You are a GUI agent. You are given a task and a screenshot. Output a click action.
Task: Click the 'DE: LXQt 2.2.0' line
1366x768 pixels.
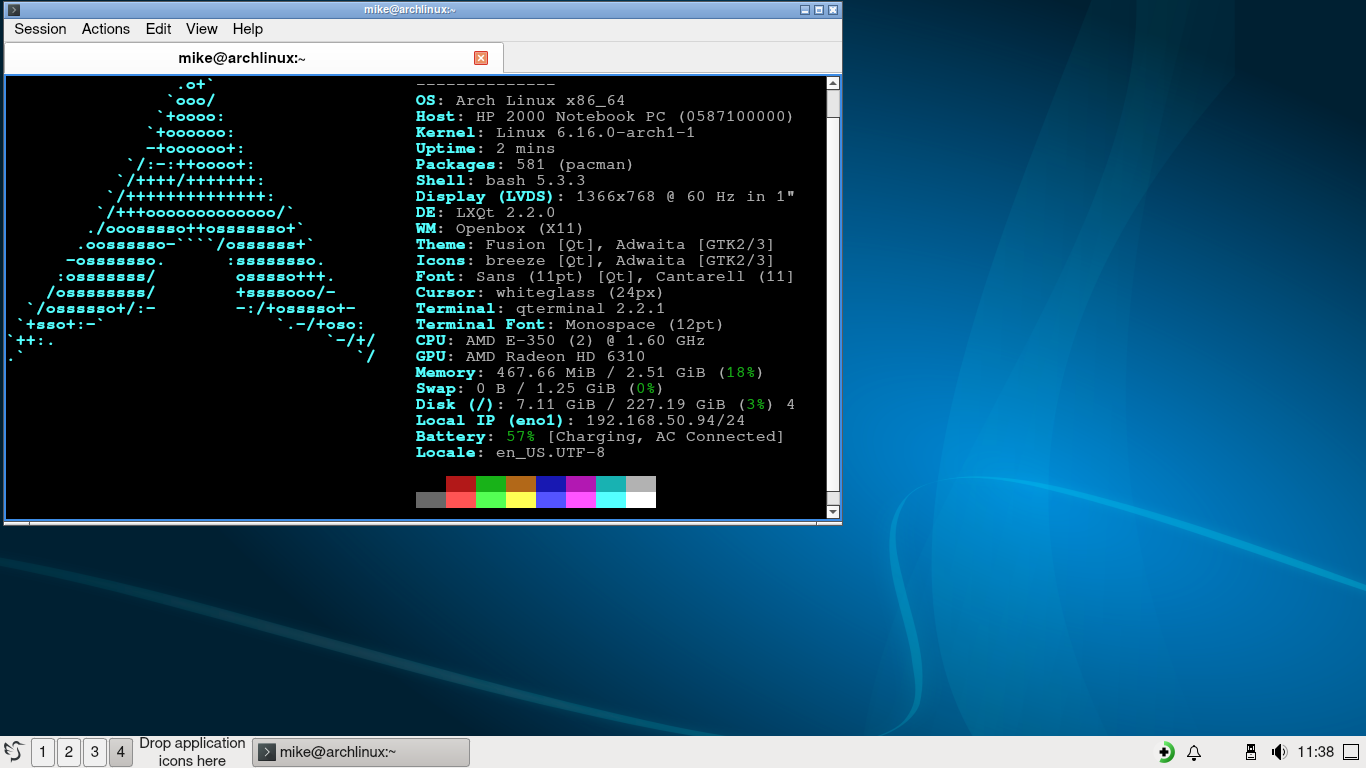(485, 213)
